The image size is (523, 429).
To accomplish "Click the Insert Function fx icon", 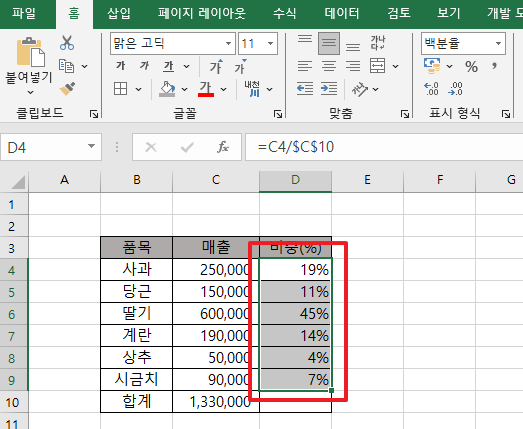I will pyautogui.click(x=223, y=147).
